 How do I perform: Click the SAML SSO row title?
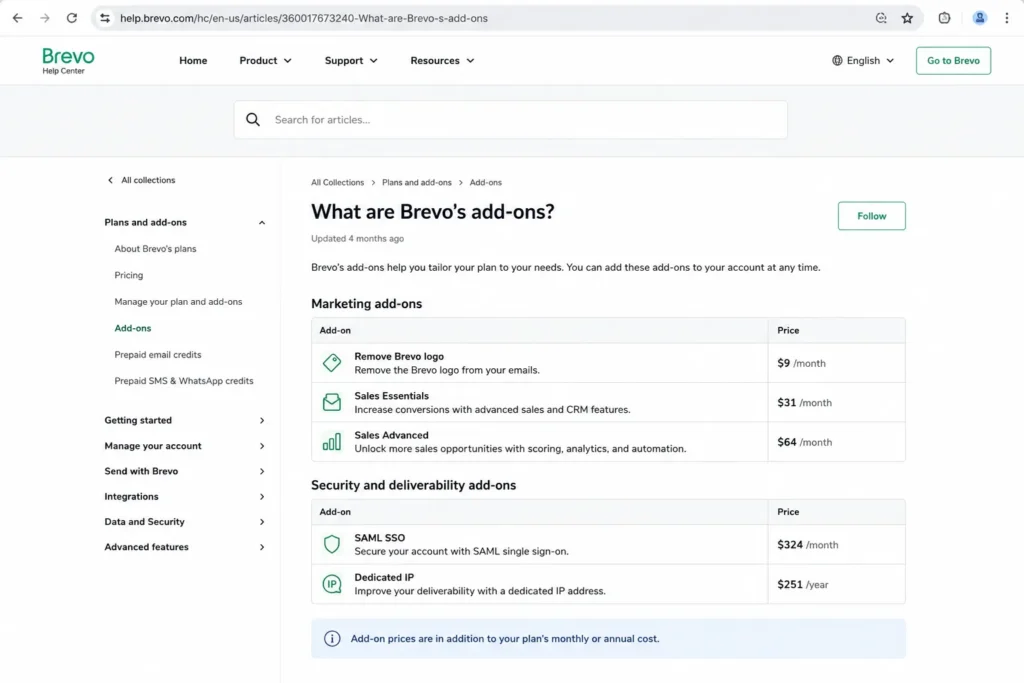(379, 538)
